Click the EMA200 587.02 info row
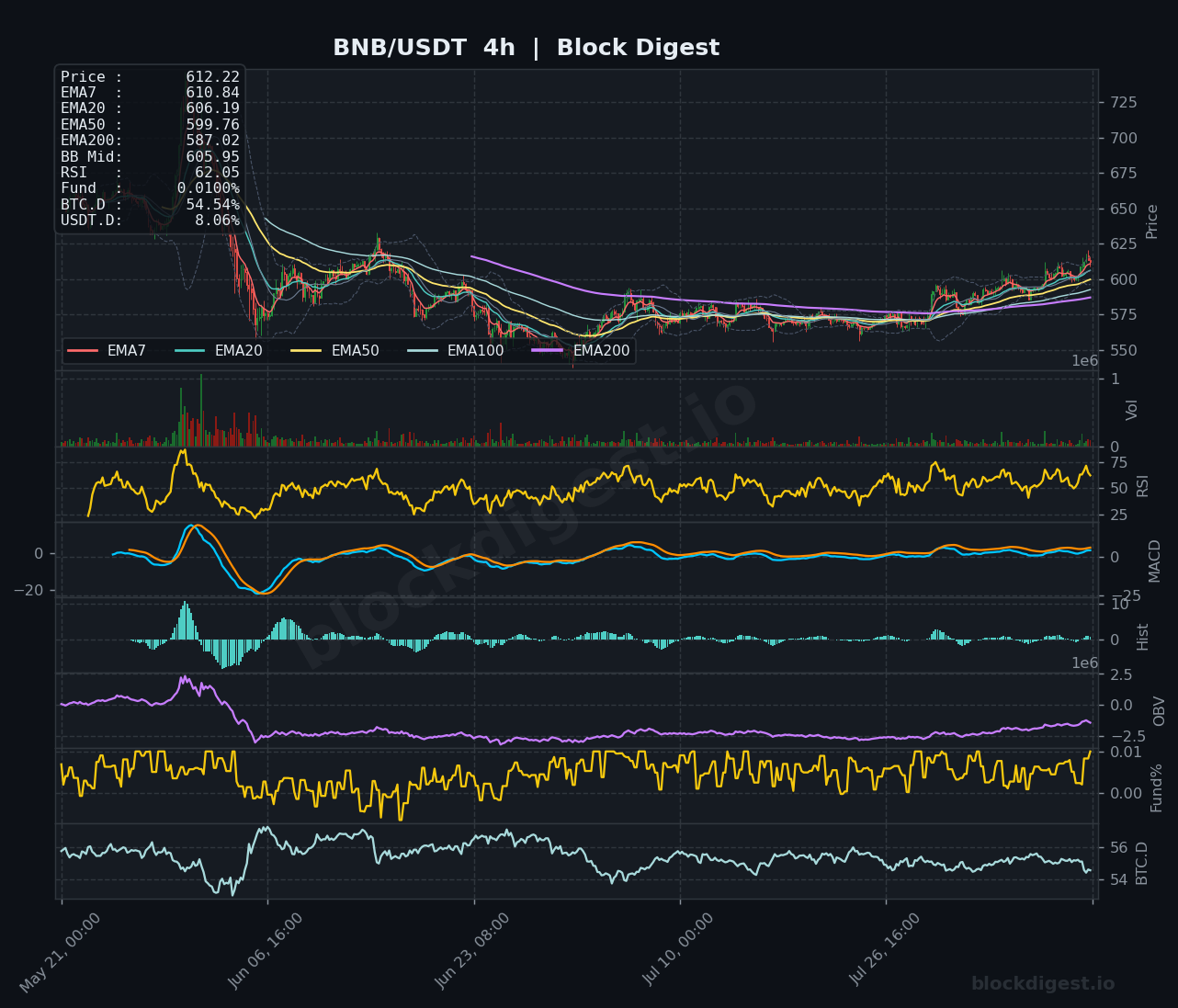This screenshot has width=1178, height=1008. point(150,141)
